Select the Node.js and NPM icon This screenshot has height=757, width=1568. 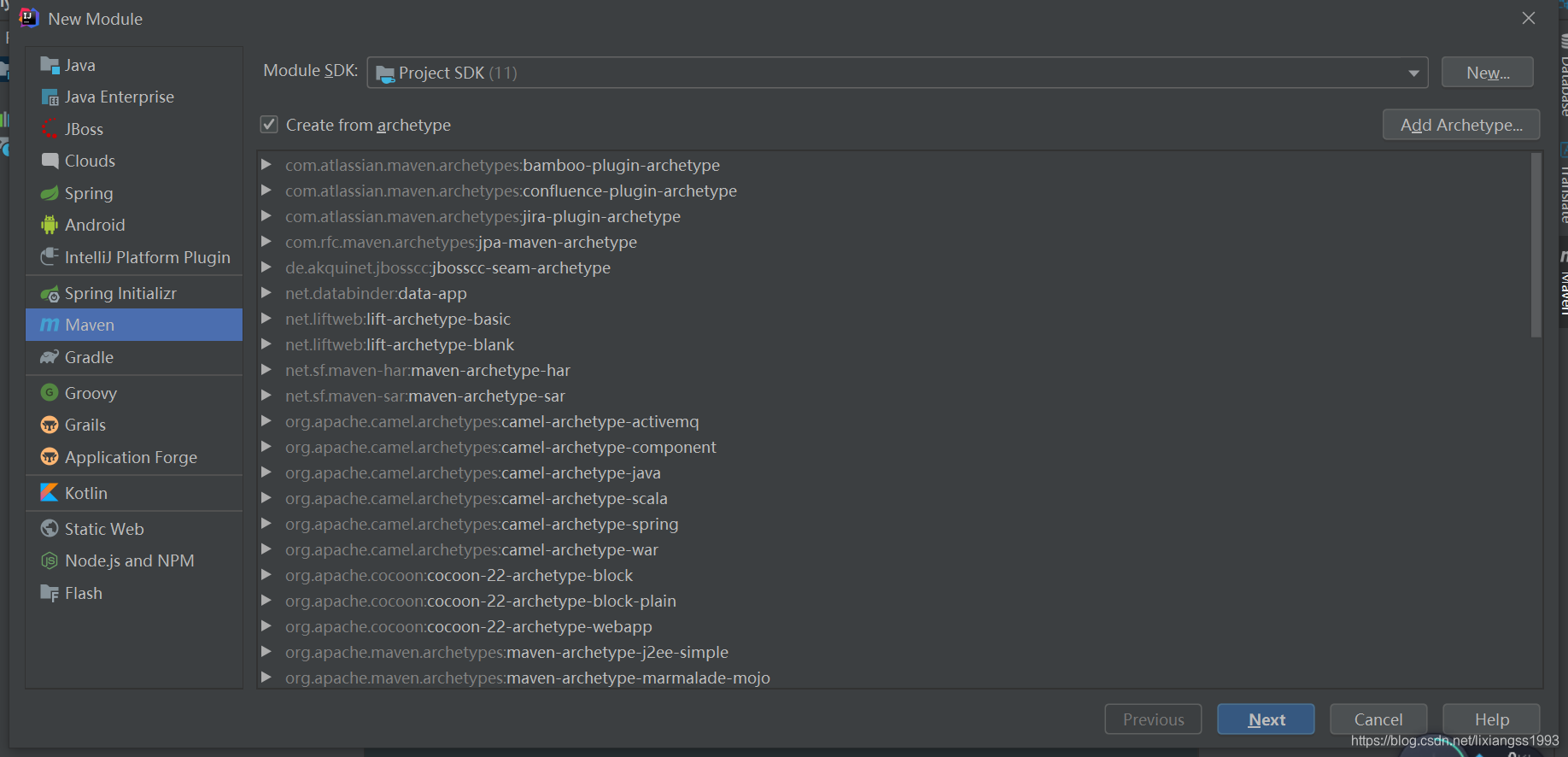click(50, 560)
